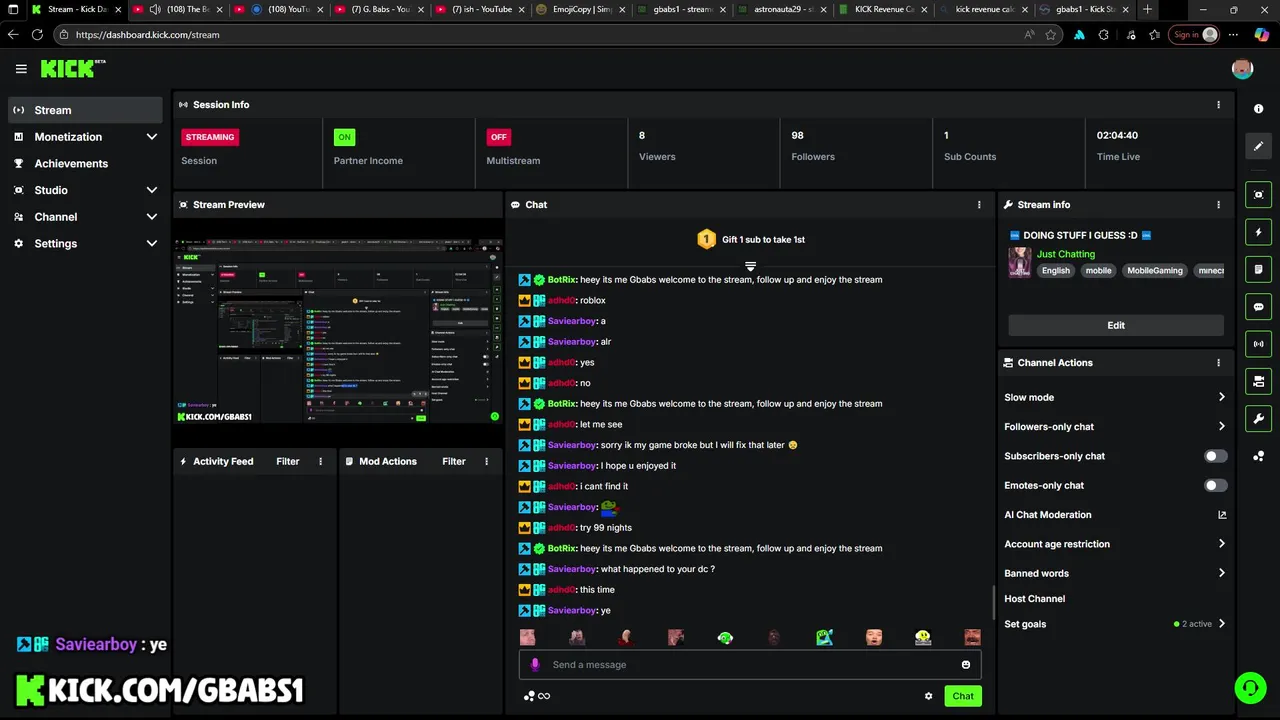1280x720 pixels.
Task: Expand Set goals chevron
Action: [x=1221, y=624]
